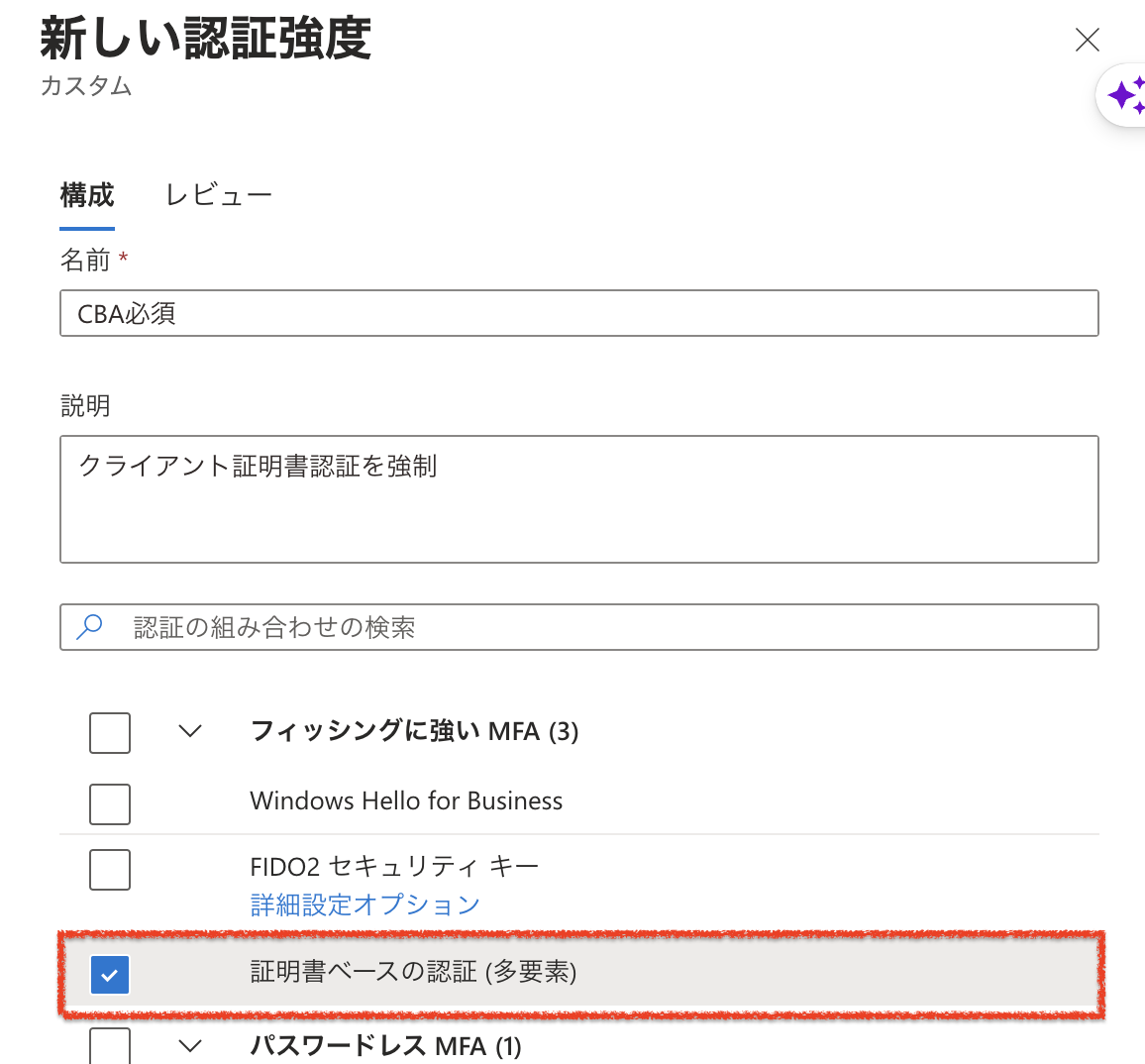
Task: Click the パスワードレス MFA (1) heading
Action: click(x=385, y=1046)
